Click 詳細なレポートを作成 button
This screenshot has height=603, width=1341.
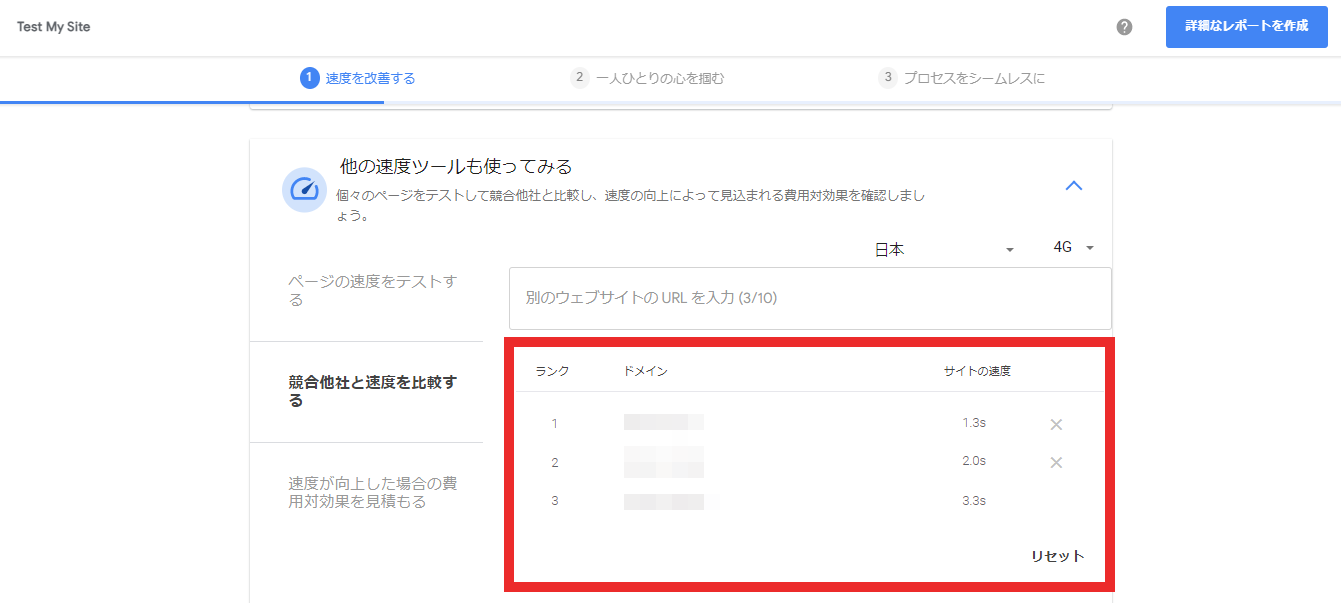(1246, 27)
